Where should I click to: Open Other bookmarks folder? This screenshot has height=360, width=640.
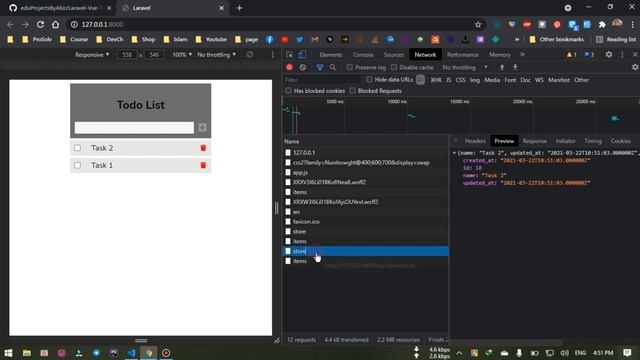tap(557, 39)
